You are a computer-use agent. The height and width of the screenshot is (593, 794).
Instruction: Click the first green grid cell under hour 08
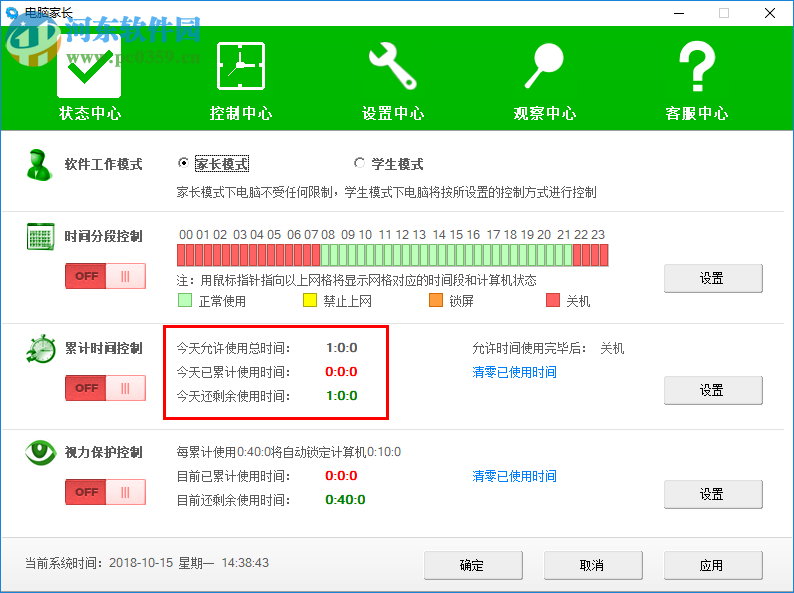325,255
